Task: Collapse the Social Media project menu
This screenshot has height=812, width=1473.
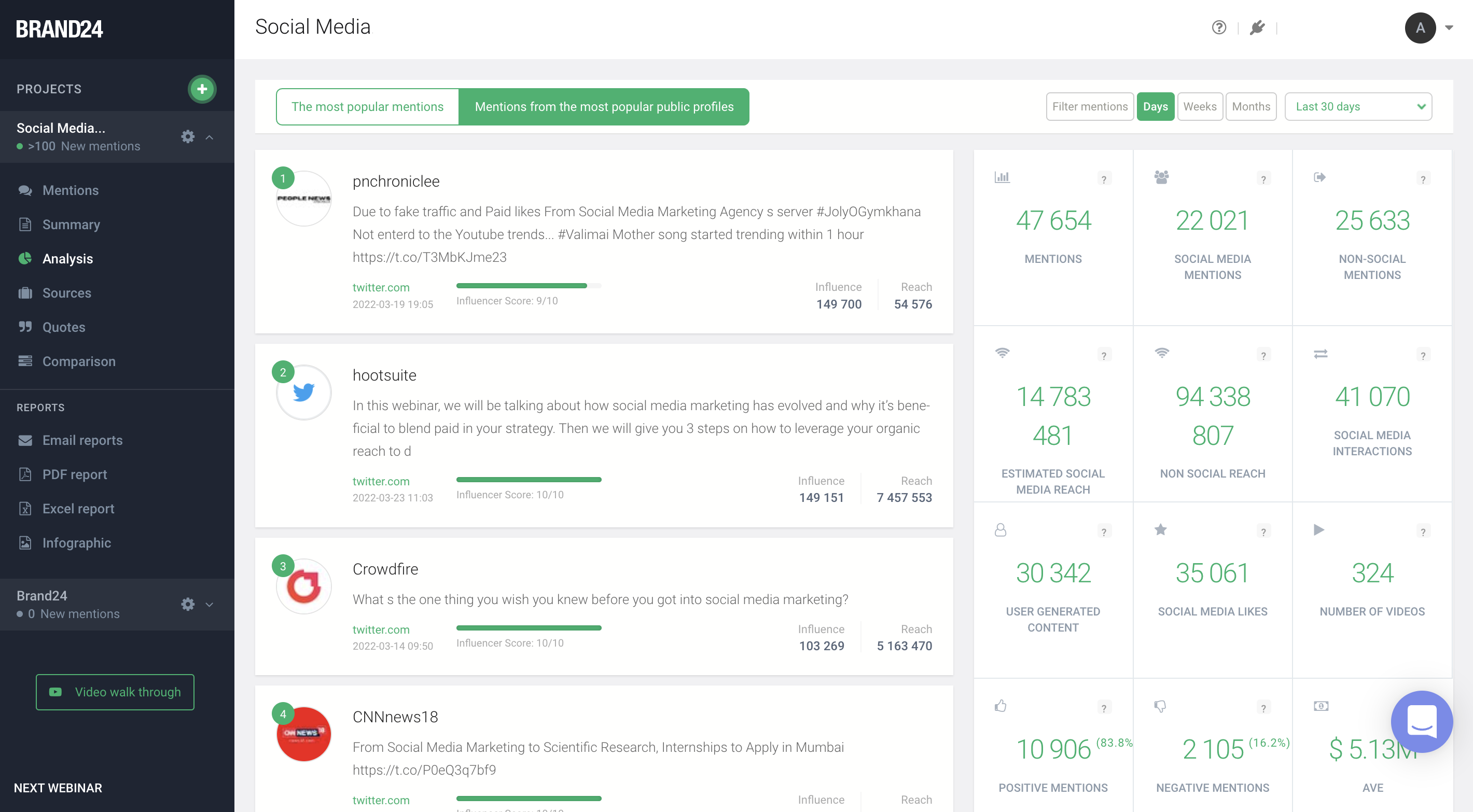Action: [x=210, y=137]
